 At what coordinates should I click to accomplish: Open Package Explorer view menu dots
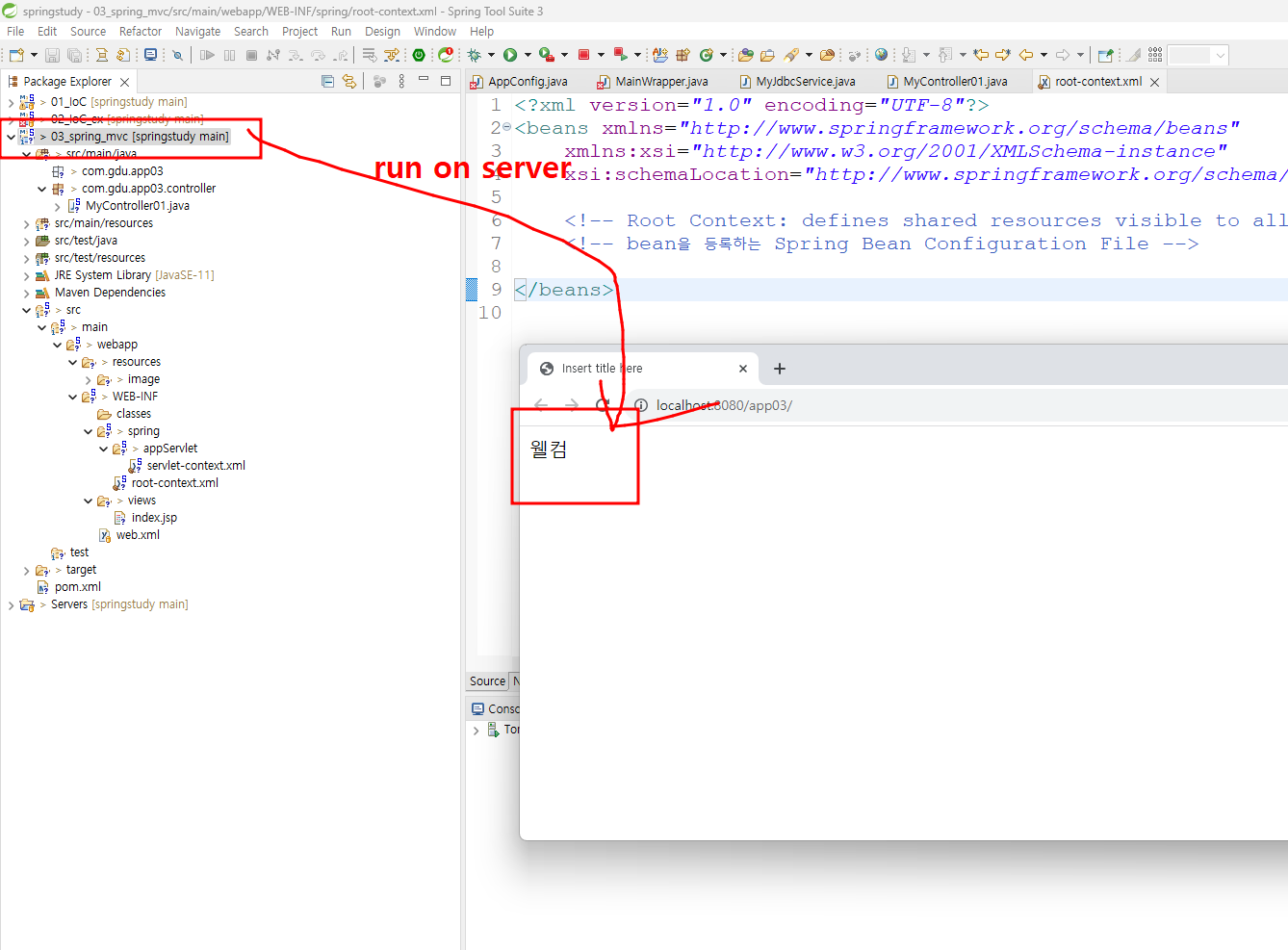point(401,82)
